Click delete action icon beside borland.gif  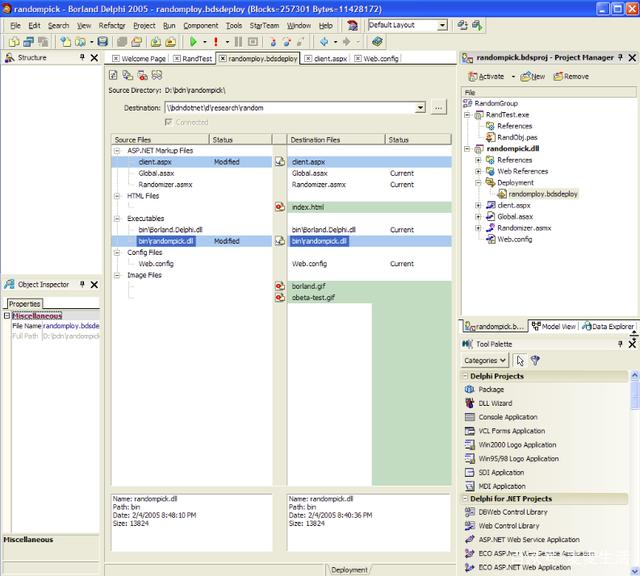(280, 286)
